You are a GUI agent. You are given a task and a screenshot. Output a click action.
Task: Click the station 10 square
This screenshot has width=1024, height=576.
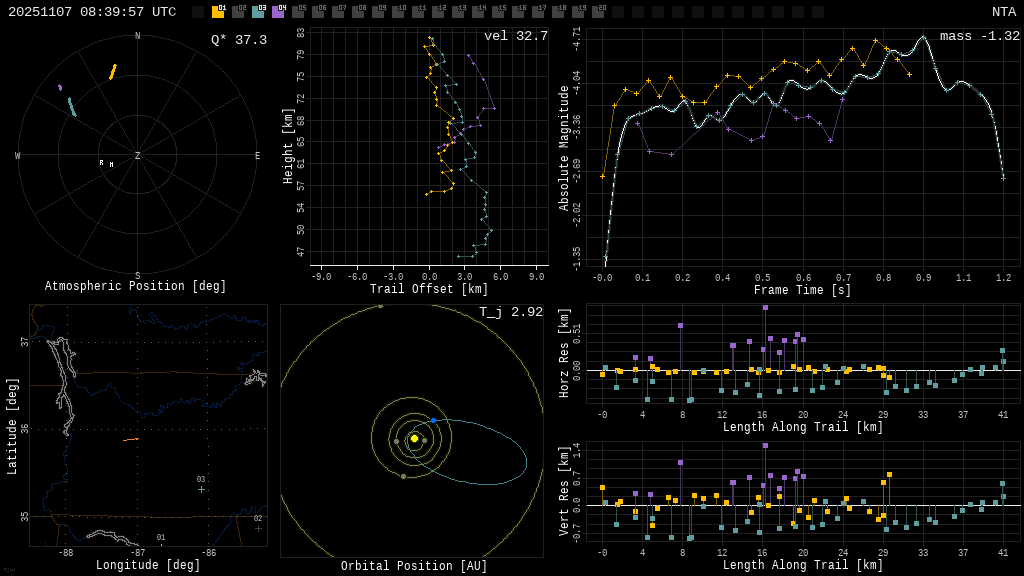[x=398, y=12]
